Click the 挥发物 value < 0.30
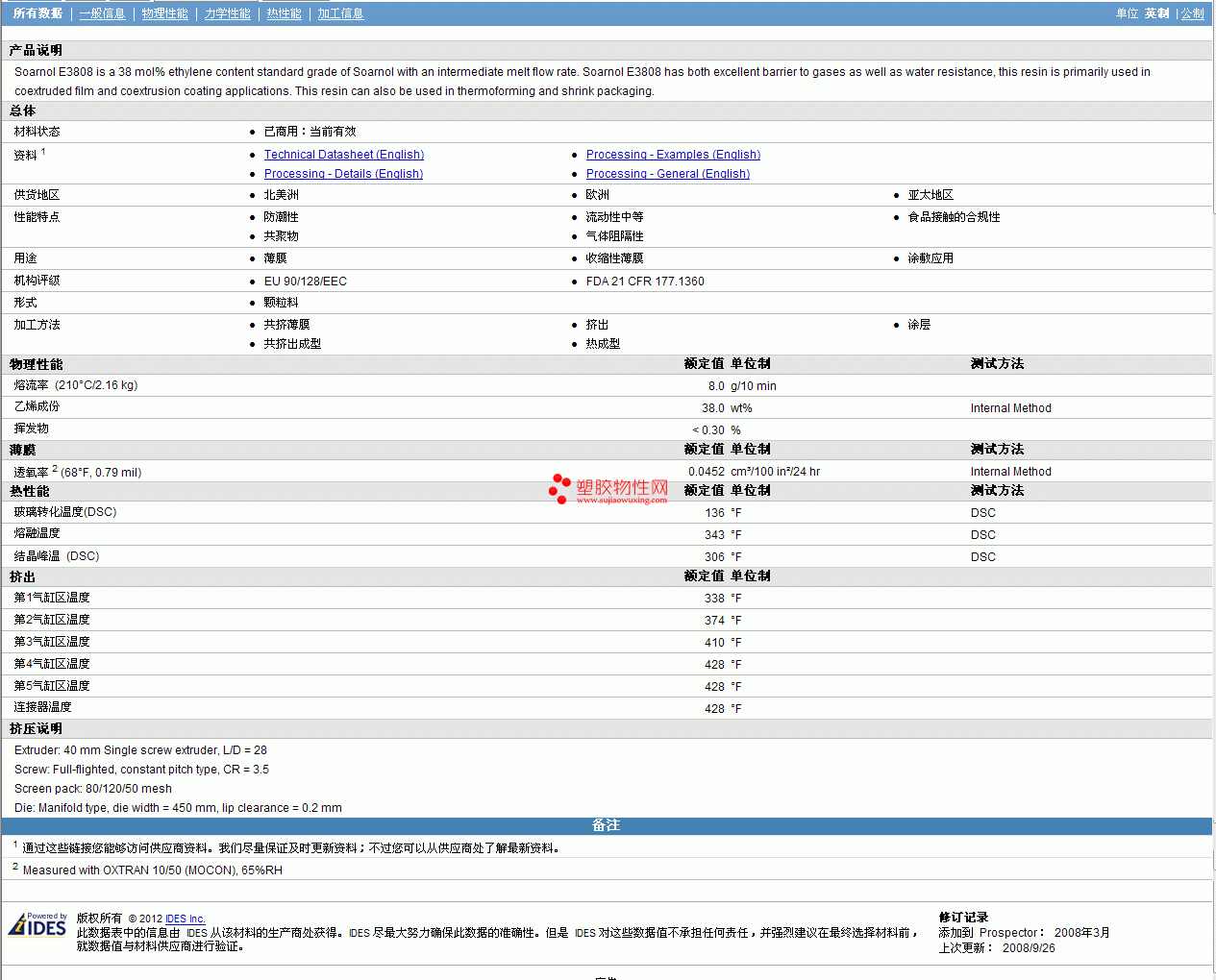The height and width of the screenshot is (980, 1216). pos(708,430)
